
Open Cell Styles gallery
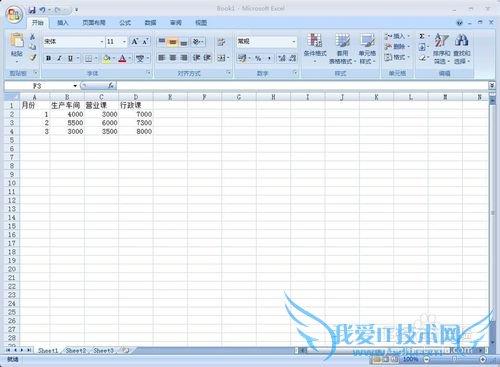click(x=367, y=49)
